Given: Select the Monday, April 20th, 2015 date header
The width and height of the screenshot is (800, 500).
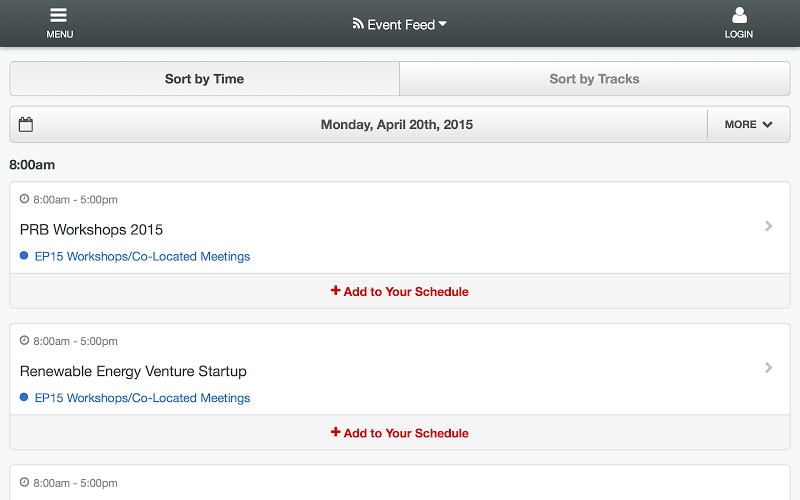Looking at the screenshot, I should click(x=396, y=124).
